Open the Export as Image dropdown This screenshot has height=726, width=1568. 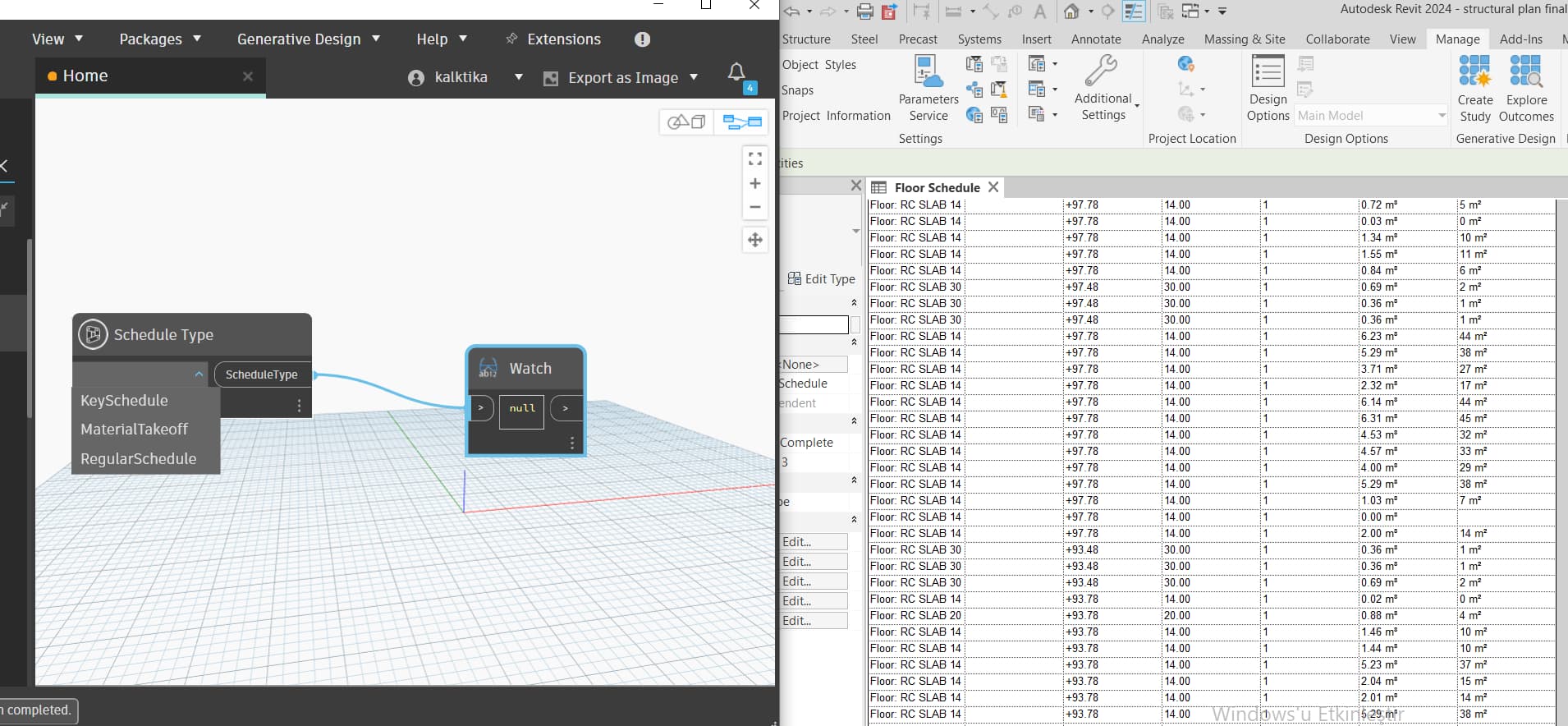point(694,77)
